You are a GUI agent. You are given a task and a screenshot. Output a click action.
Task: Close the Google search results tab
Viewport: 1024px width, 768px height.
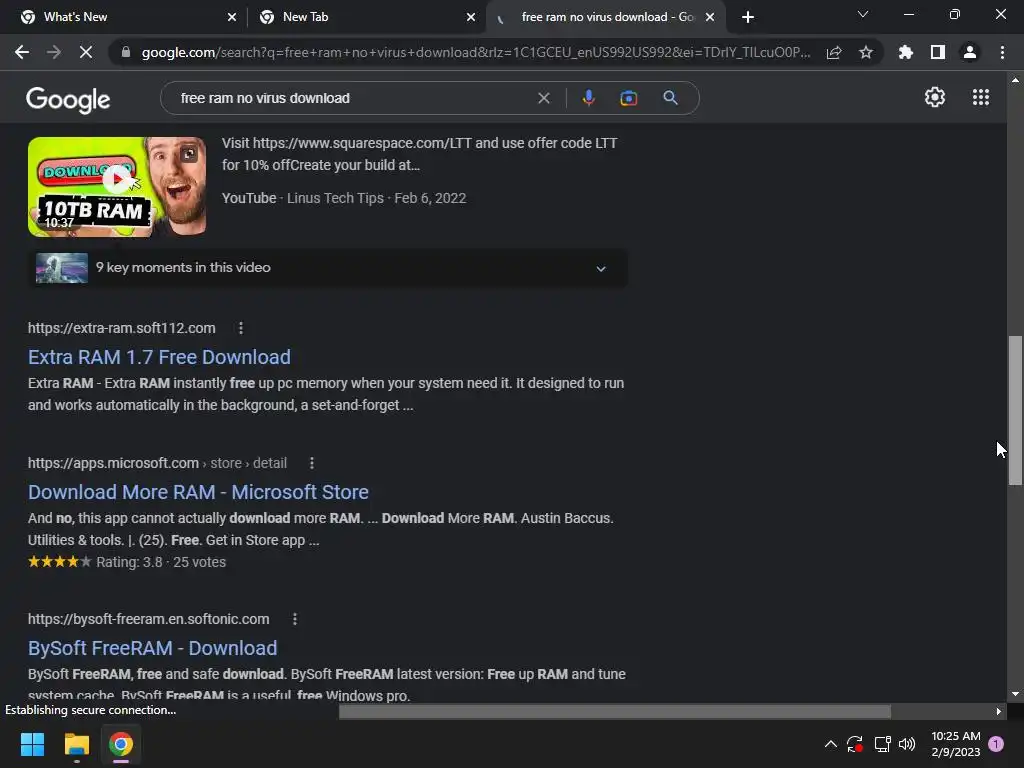(x=710, y=17)
